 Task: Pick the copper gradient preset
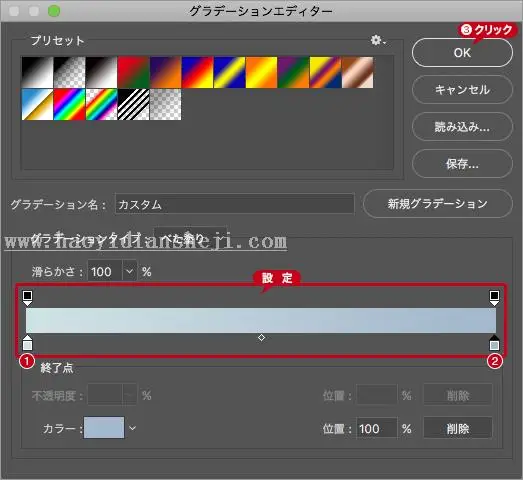point(358,72)
